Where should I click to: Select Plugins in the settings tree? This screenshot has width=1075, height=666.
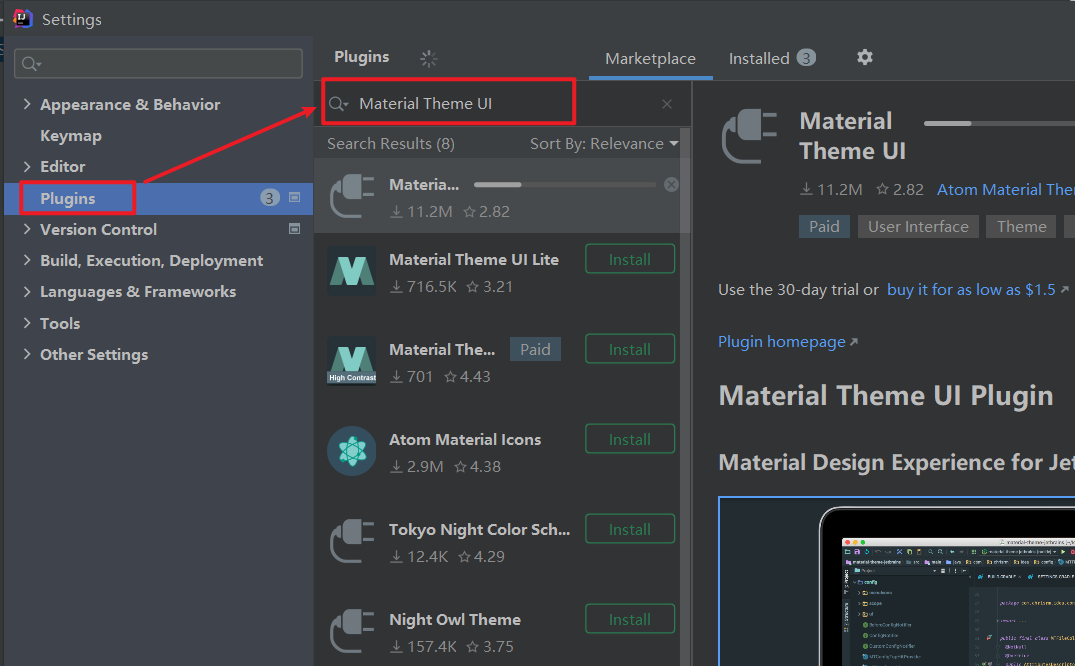68,198
